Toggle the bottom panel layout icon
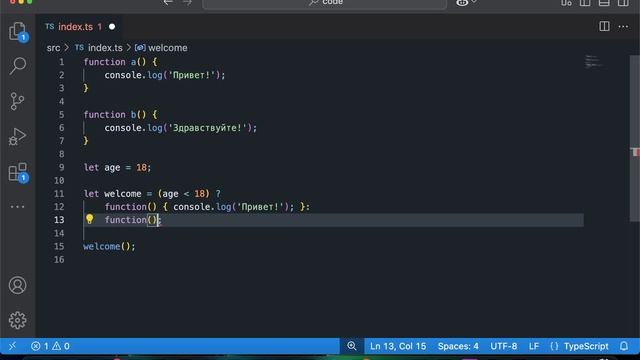Screen dimensions: 640x360 point(604,3)
